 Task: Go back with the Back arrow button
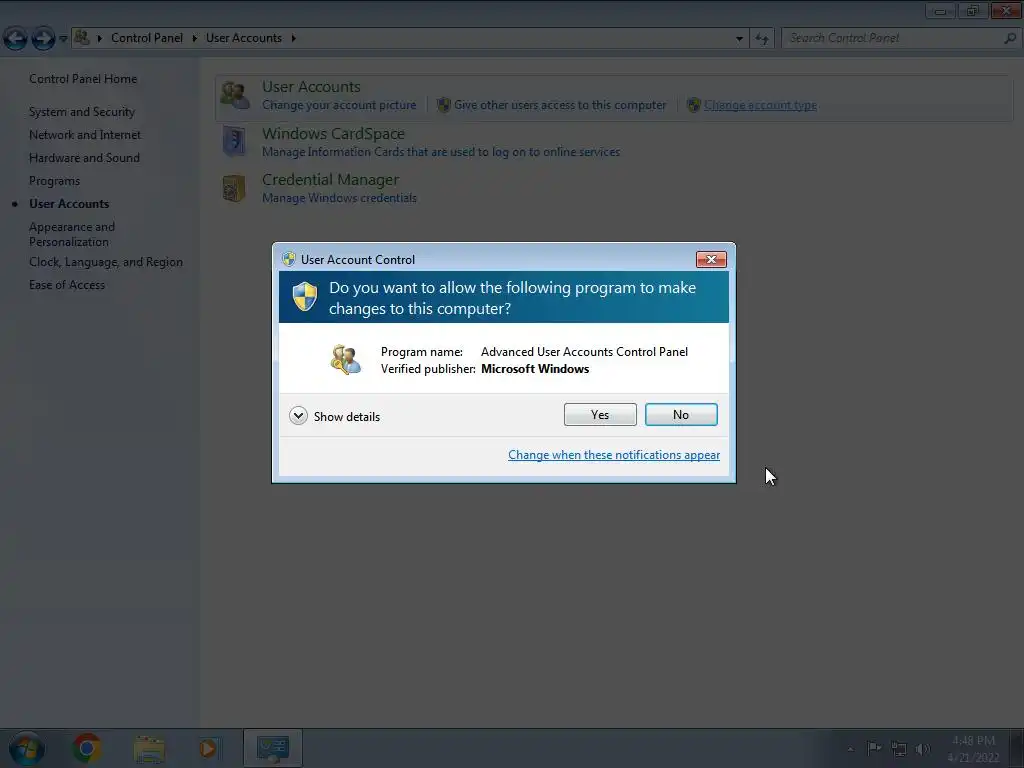(15, 39)
